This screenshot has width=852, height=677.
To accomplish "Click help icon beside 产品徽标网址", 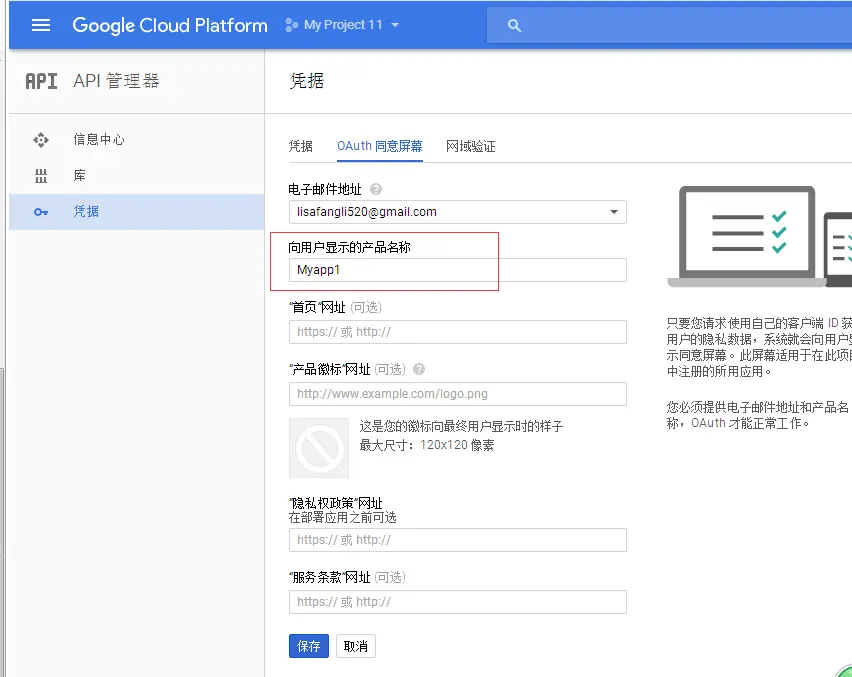I will click(x=418, y=369).
